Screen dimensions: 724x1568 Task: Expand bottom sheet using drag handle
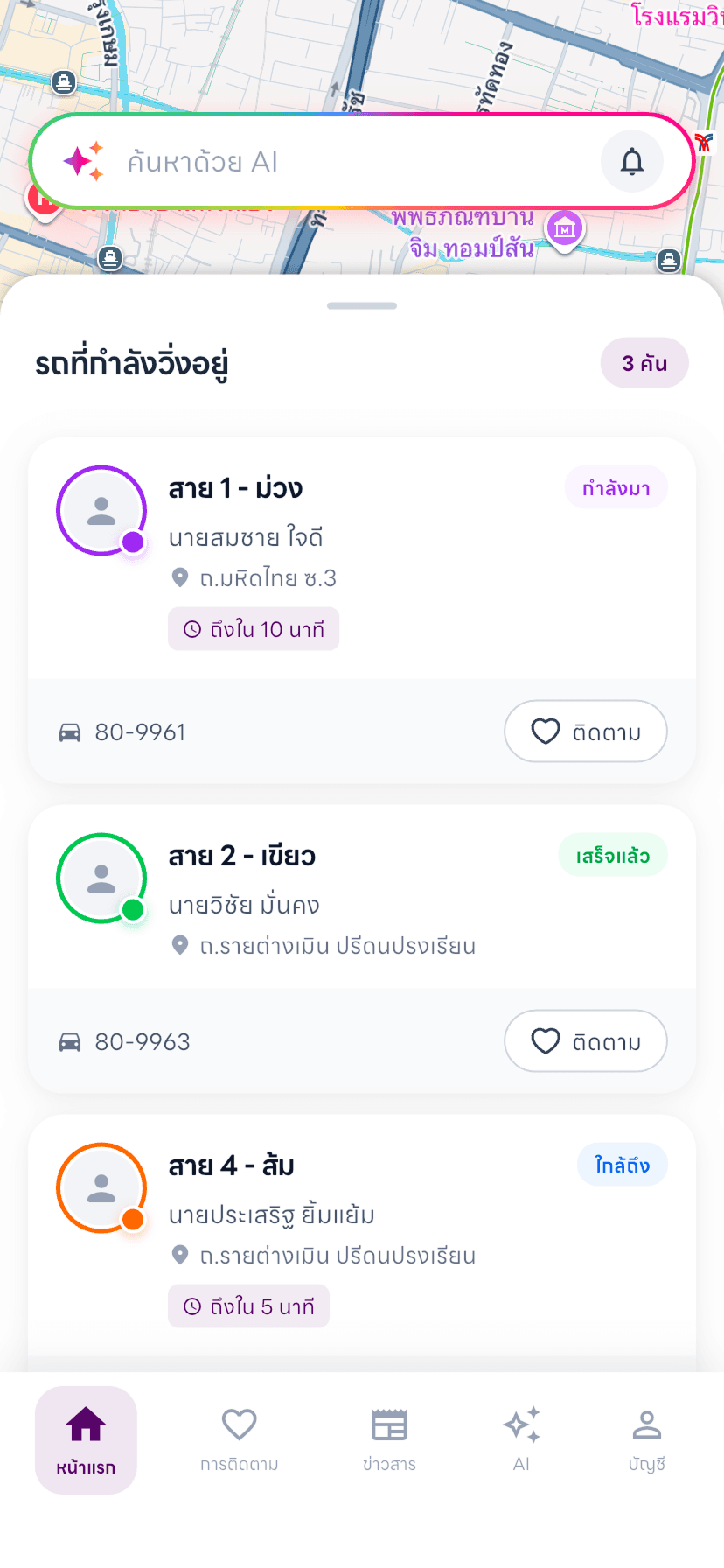coord(362,305)
